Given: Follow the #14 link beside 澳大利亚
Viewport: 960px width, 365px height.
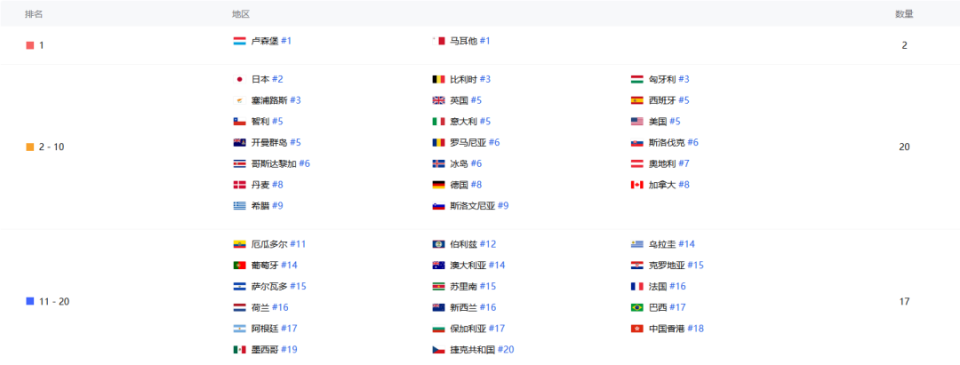Looking at the screenshot, I should (497, 265).
